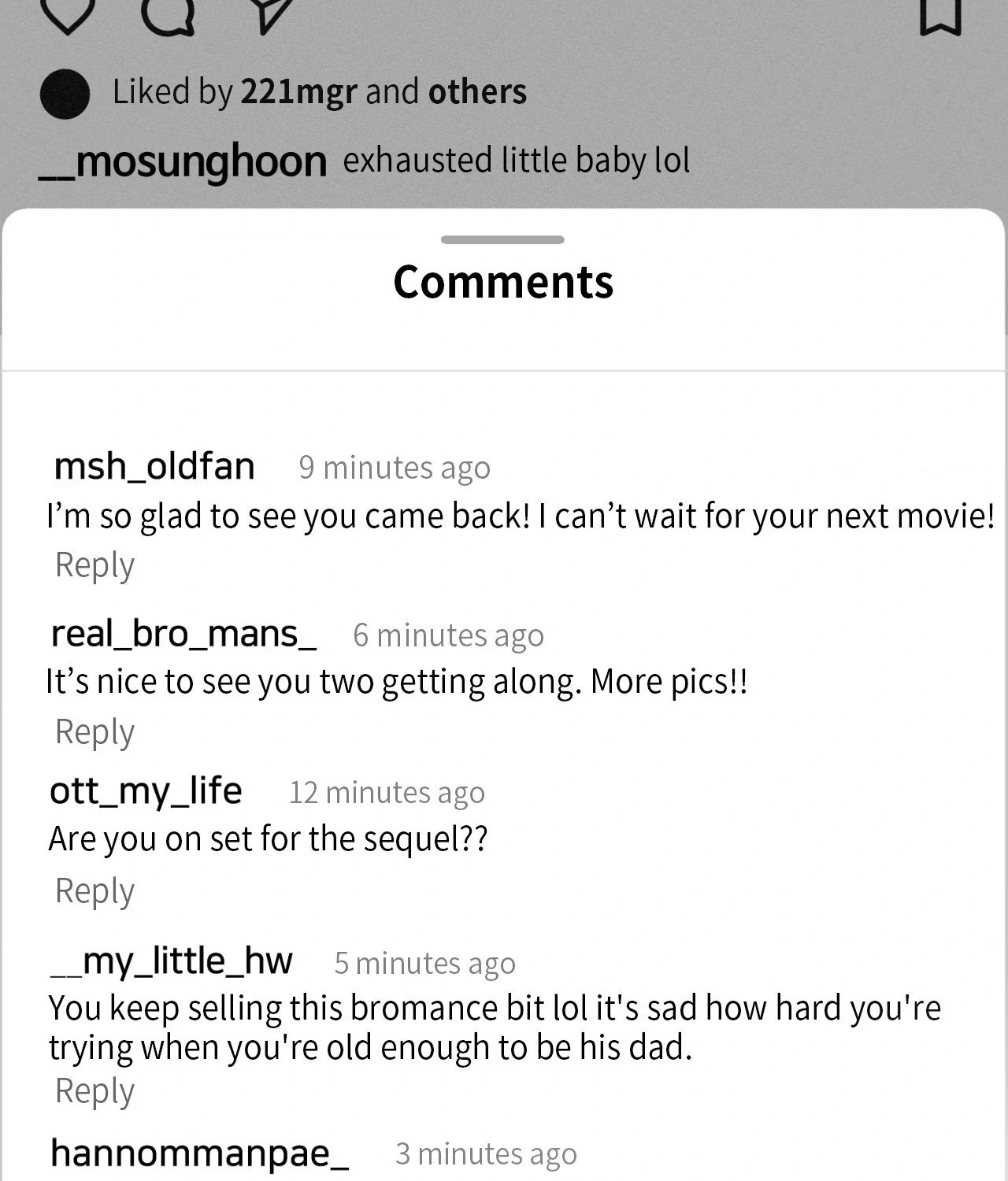Tap the comments sheet drag handle
1008x1181 pixels.
502,239
